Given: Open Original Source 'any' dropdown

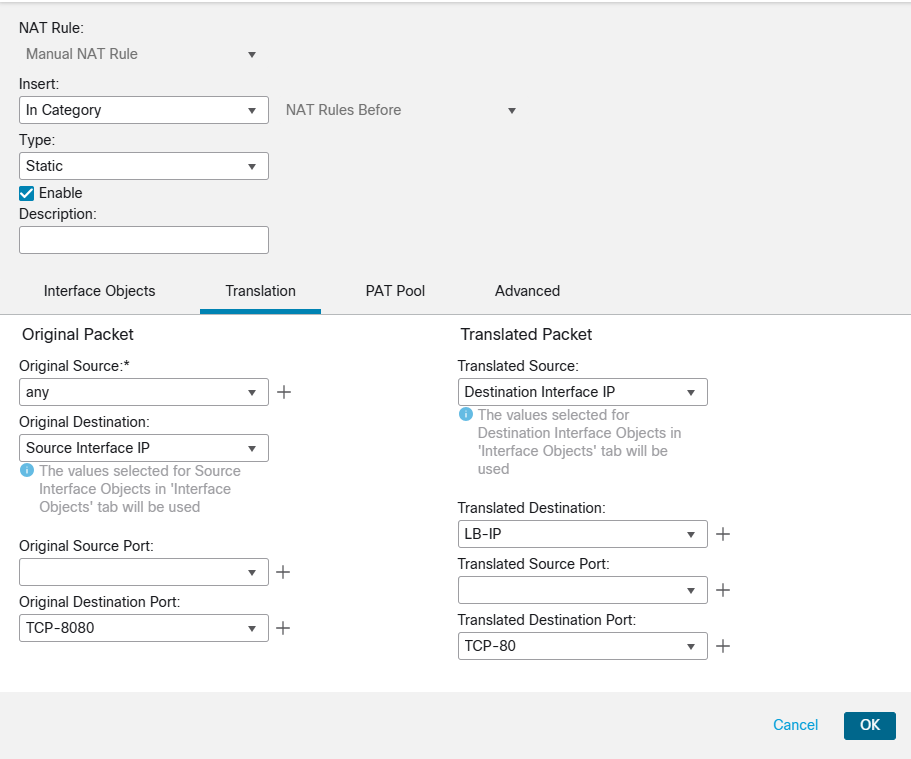Looking at the screenshot, I should click(x=144, y=392).
